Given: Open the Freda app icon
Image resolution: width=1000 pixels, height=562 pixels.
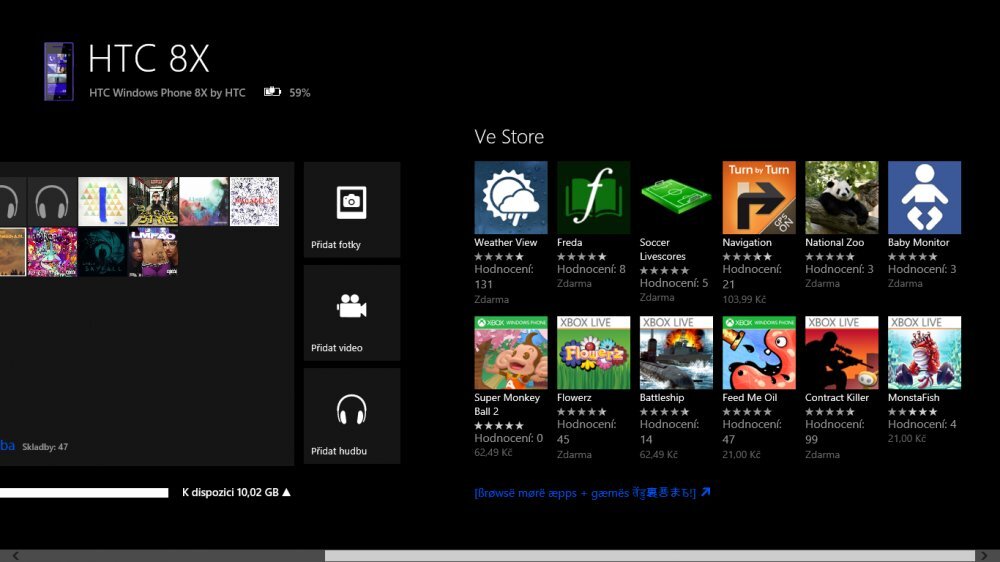Looking at the screenshot, I should point(593,198).
